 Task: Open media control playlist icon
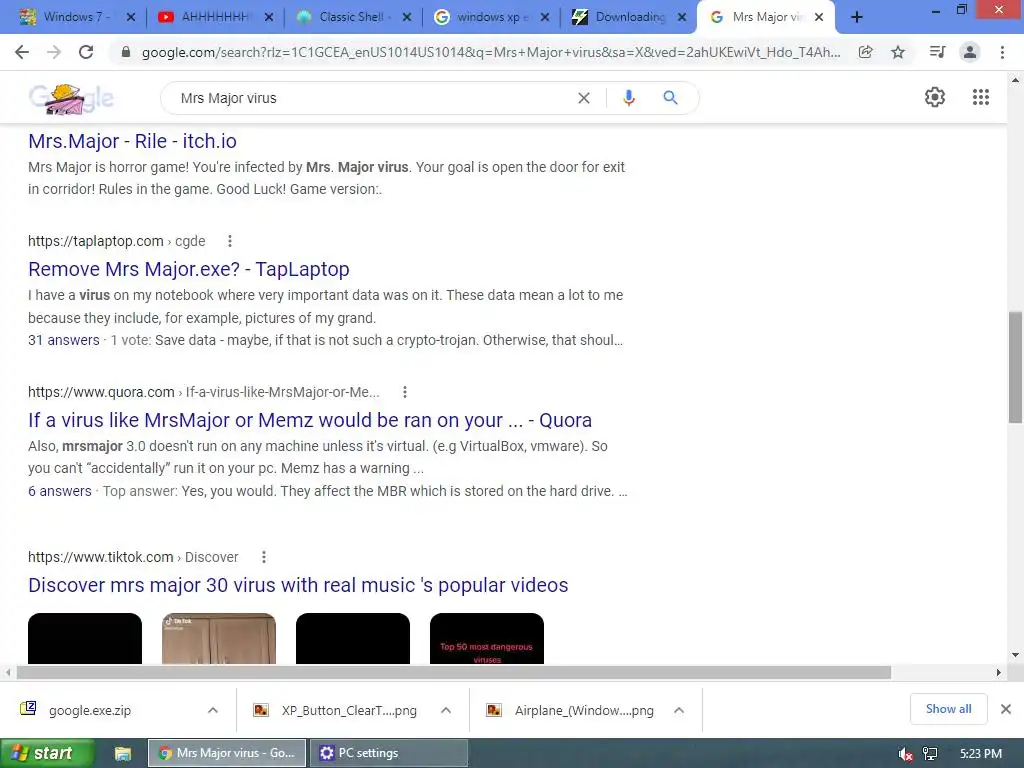pos(937,52)
